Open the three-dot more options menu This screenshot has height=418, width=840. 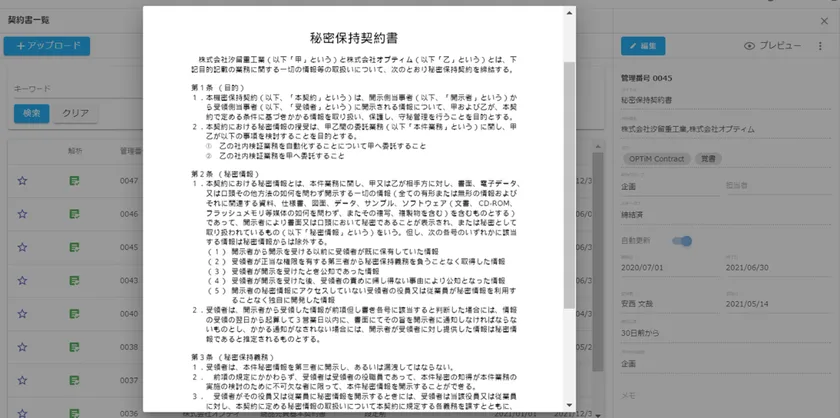(x=819, y=46)
